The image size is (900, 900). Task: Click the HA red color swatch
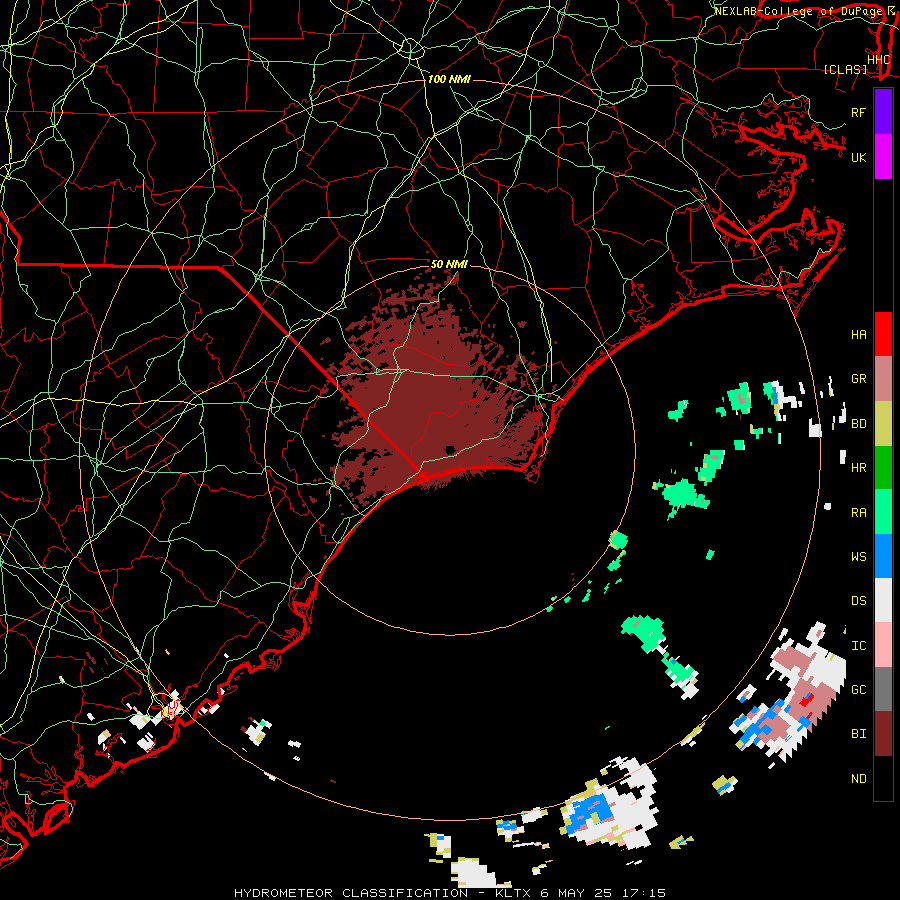[x=883, y=334]
